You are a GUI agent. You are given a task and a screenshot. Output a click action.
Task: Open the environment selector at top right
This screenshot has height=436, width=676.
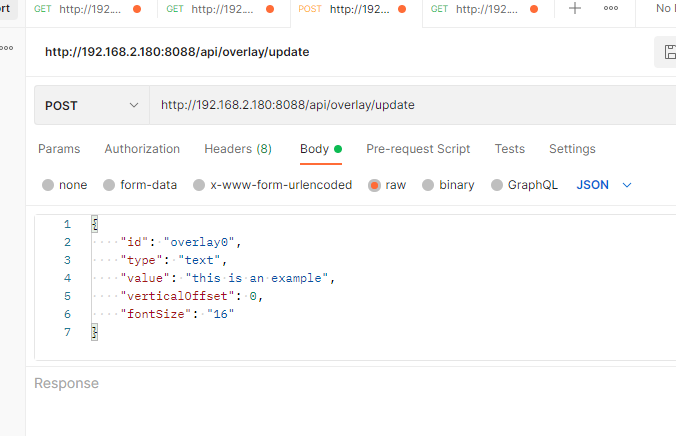665,9
